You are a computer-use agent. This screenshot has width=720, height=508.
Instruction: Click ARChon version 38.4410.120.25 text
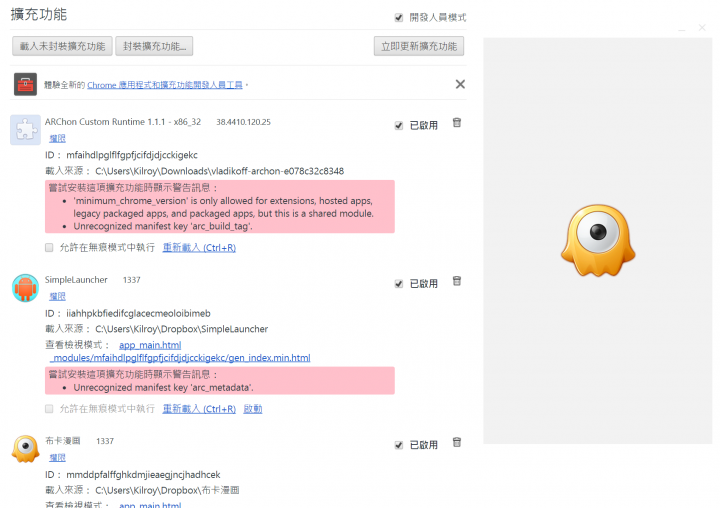(x=243, y=122)
